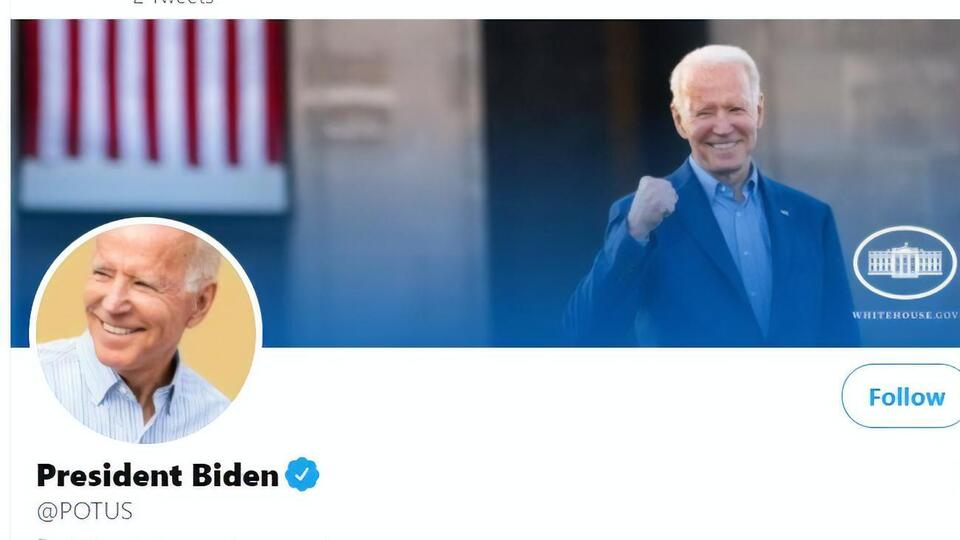The image size is (960, 540).
Task: Click the blue verified checkmark badge
Action: pyautogui.click(x=302, y=474)
